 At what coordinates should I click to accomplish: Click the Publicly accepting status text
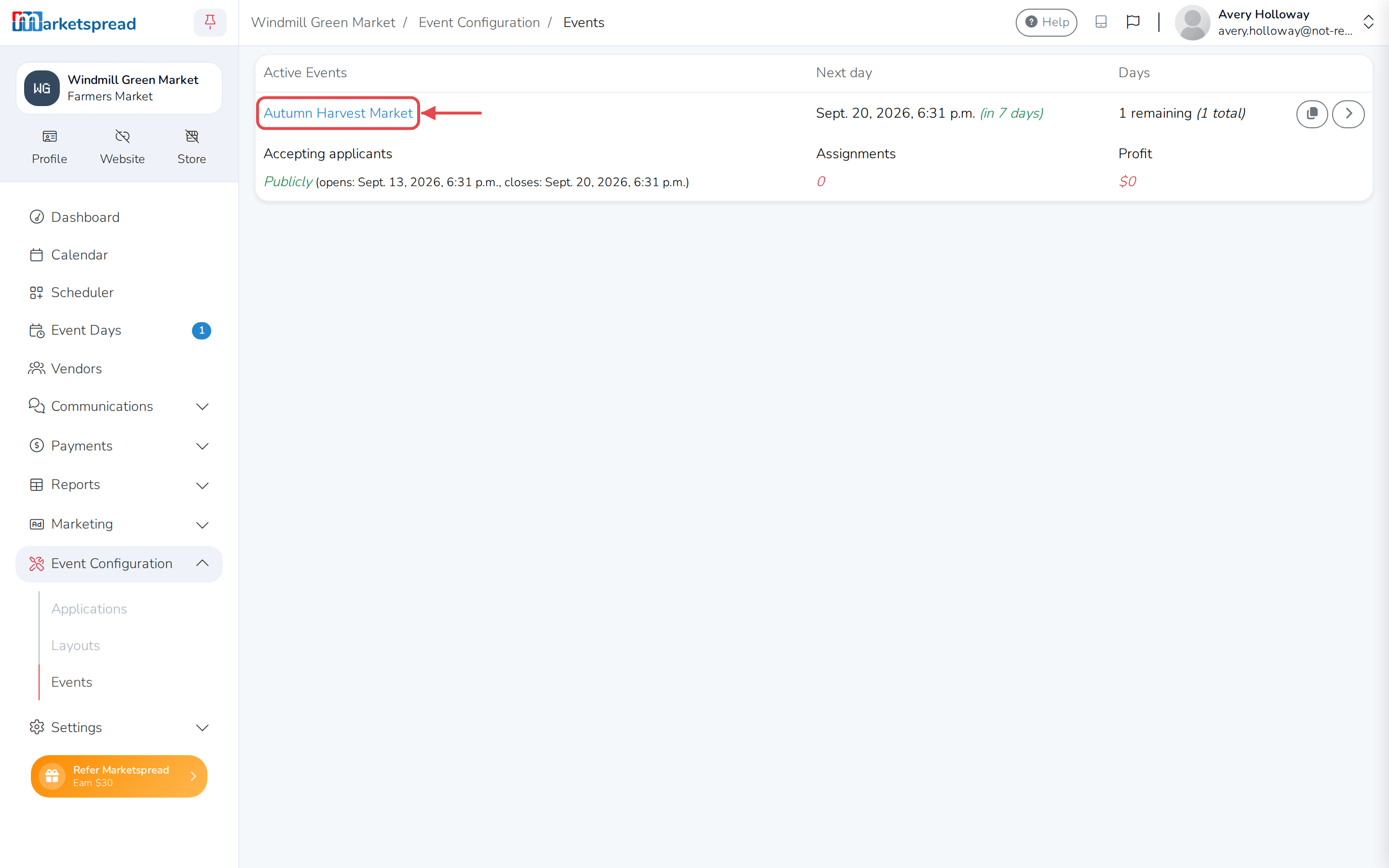click(288, 181)
